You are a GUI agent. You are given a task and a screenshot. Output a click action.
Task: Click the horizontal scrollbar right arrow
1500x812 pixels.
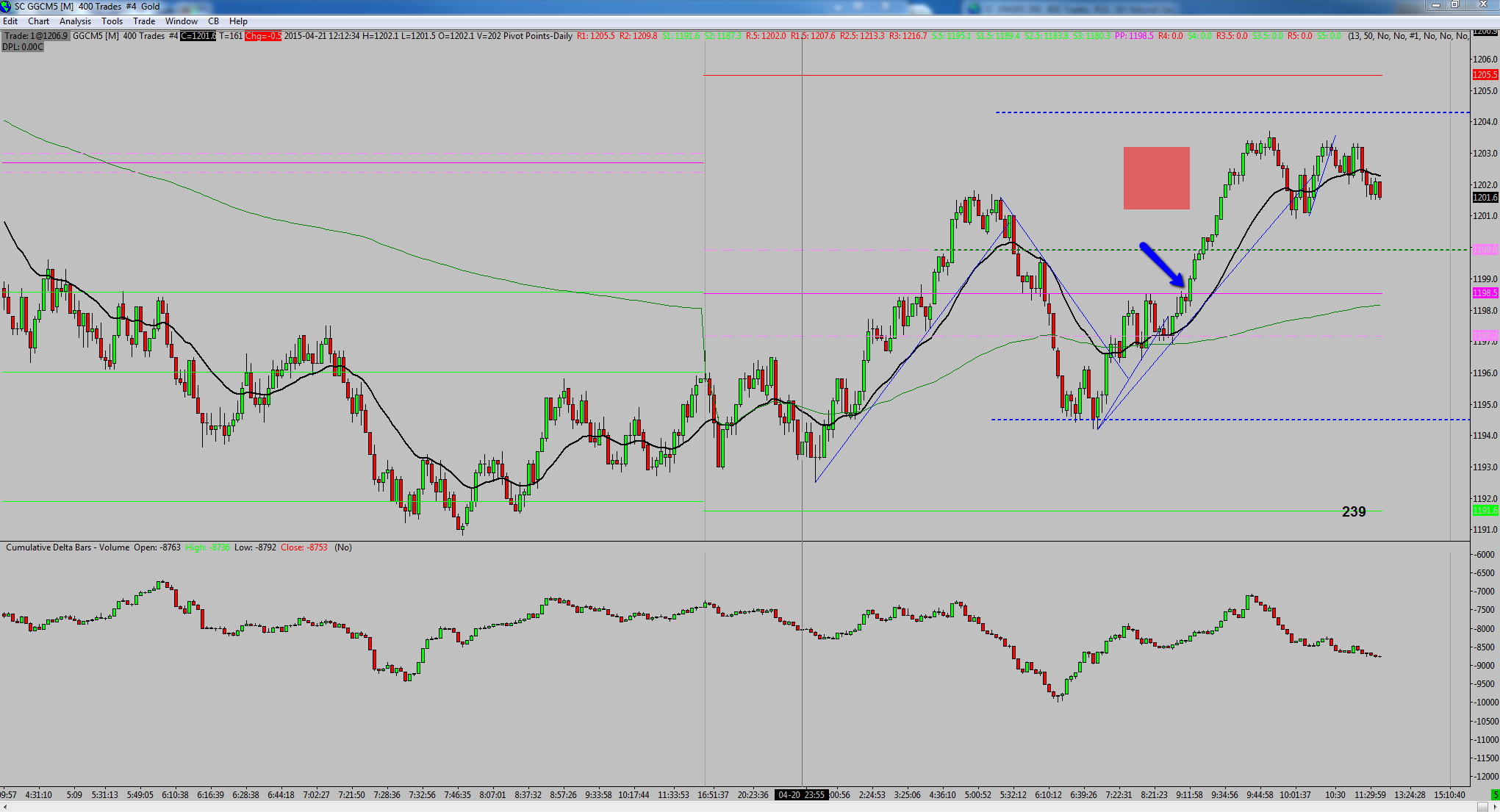[x=1494, y=807]
